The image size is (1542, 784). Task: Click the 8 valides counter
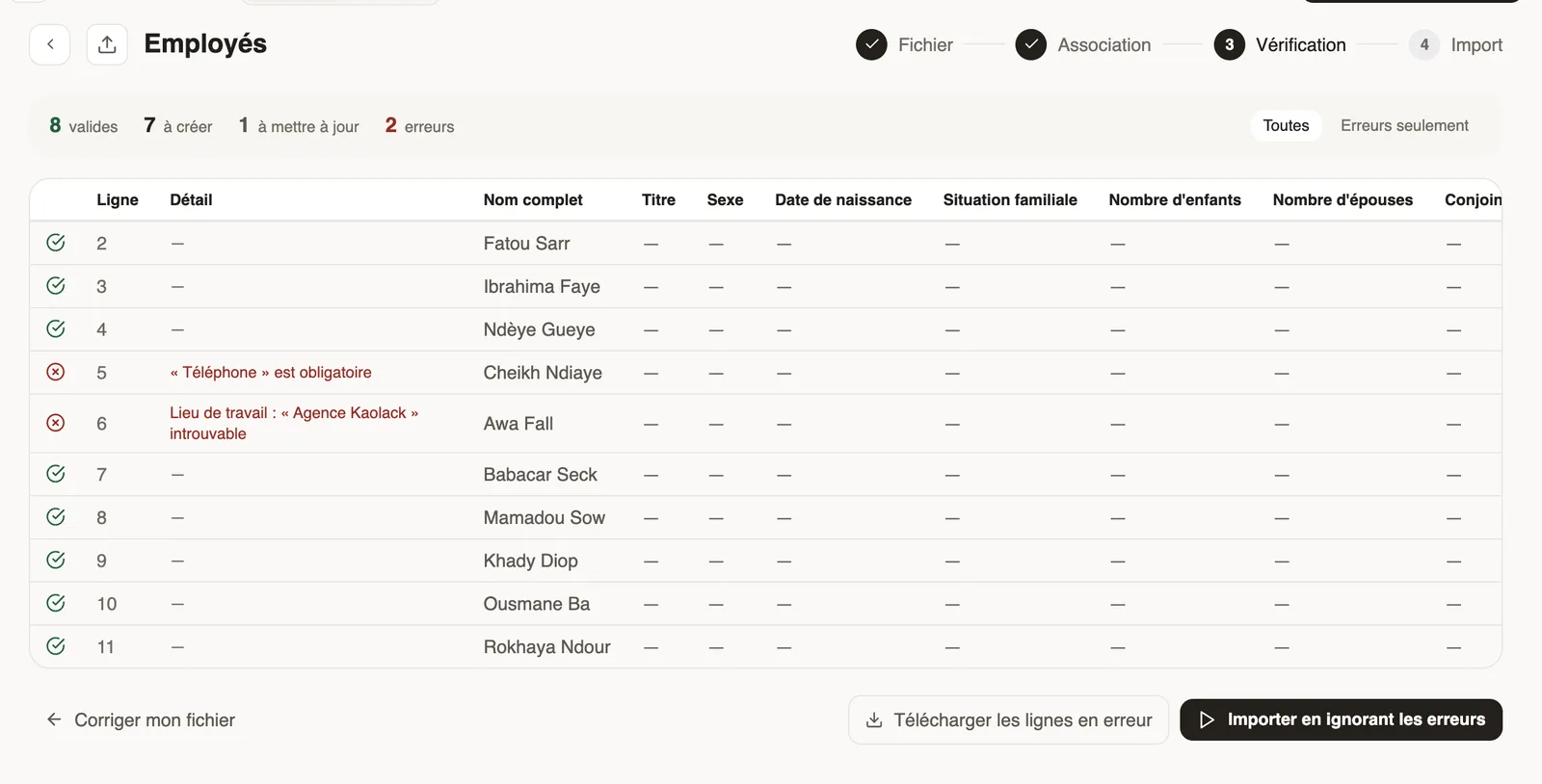click(x=84, y=126)
